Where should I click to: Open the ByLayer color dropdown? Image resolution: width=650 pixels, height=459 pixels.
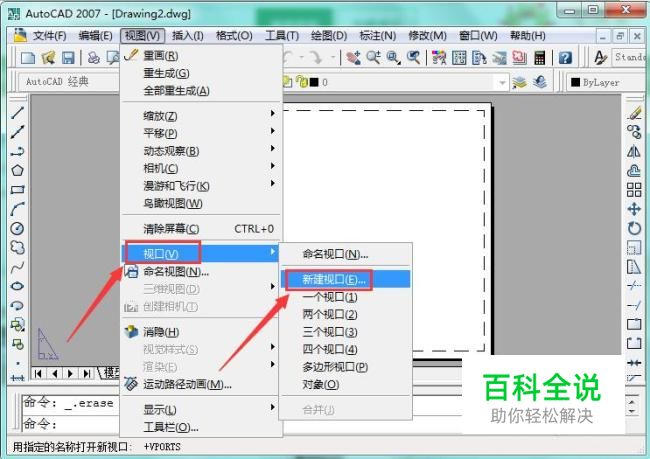pyautogui.click(x=607, y=82)
